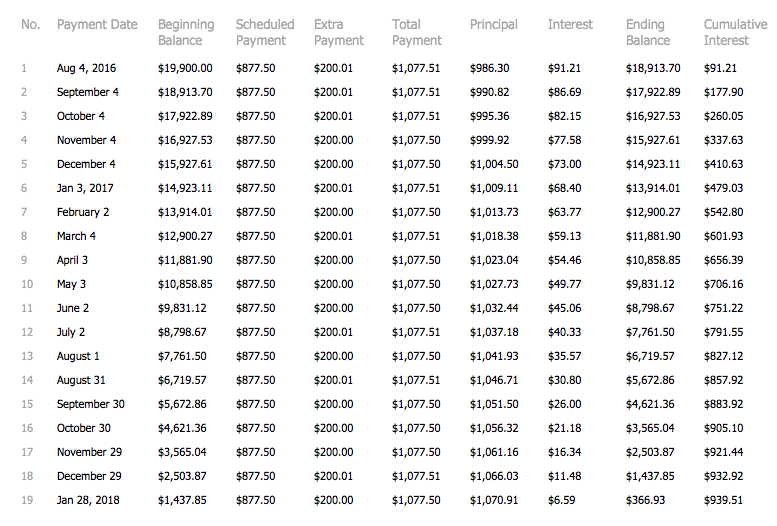
Task: Select the $1,070.91 principal amount
Action: [494, 500]
